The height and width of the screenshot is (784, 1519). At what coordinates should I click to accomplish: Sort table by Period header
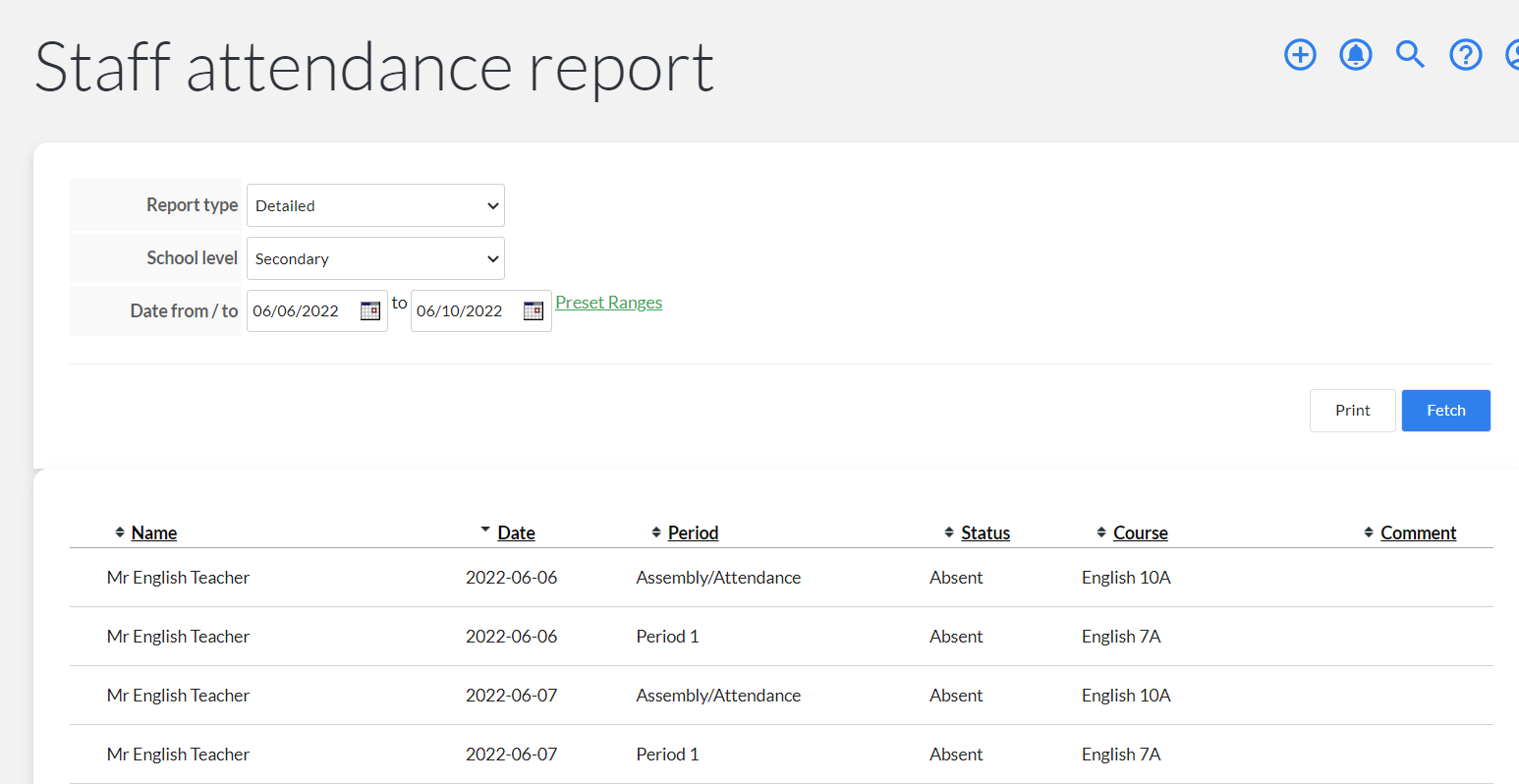coord(694,532)
